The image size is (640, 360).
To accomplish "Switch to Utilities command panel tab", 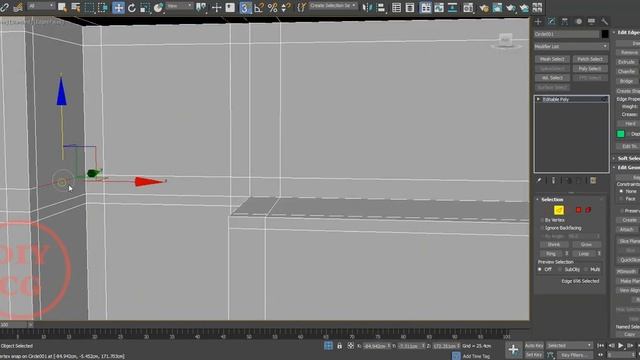I will pos(604,22).
